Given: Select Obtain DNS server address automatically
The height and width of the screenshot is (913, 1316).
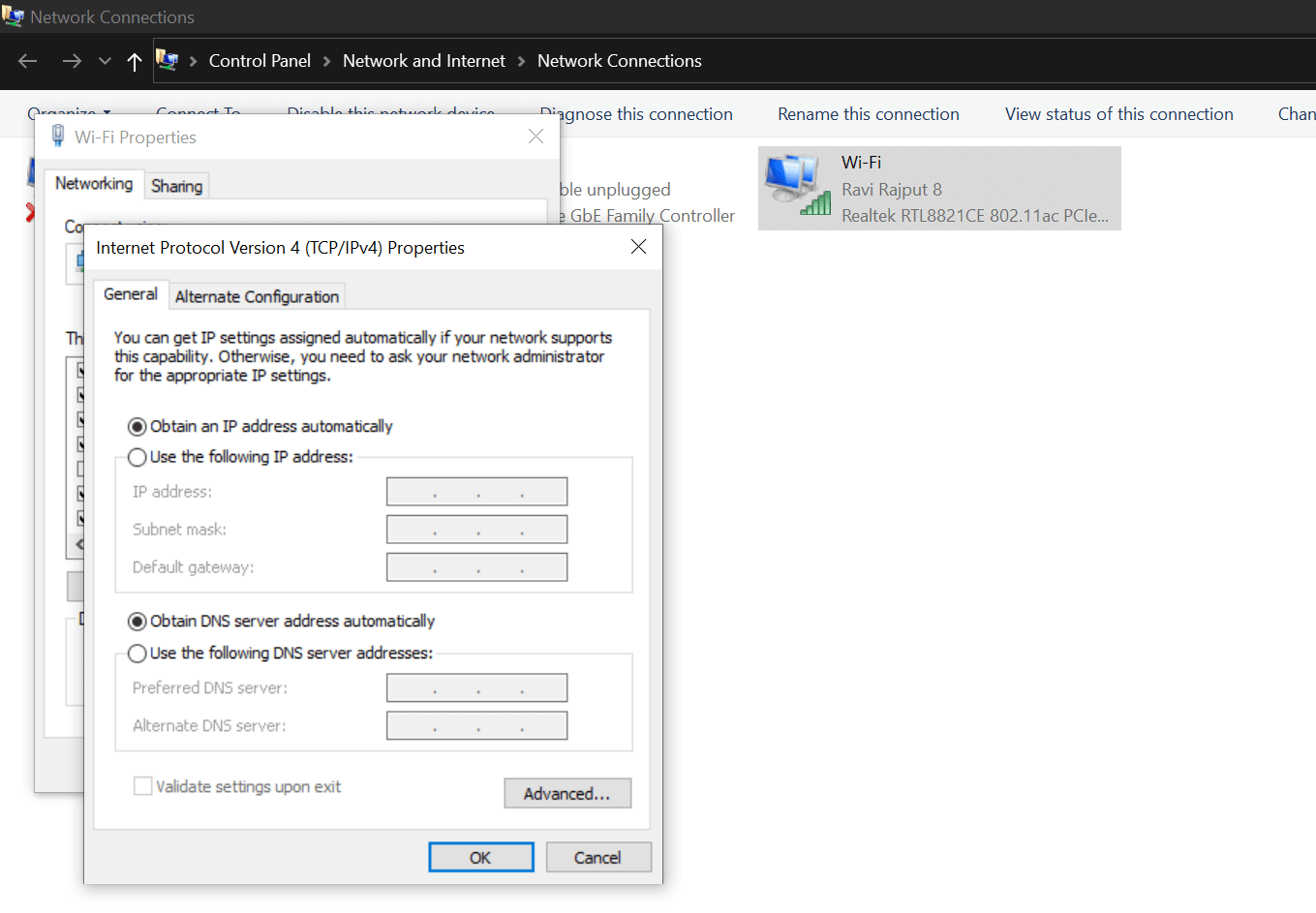Looking at the screenshot, I should [138, 622].
